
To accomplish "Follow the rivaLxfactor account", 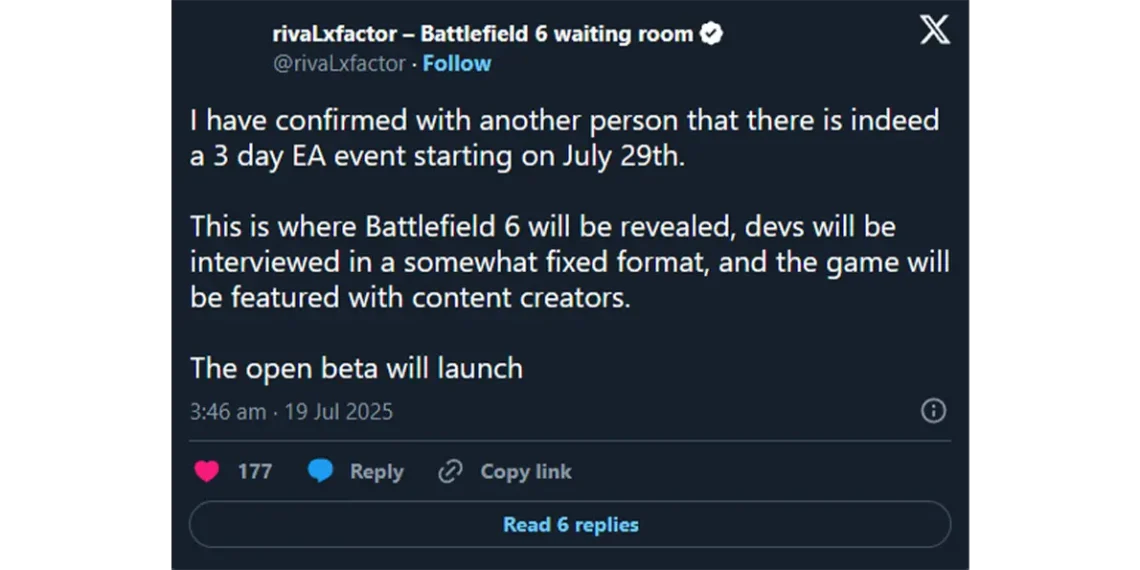I will pos(457,63).
